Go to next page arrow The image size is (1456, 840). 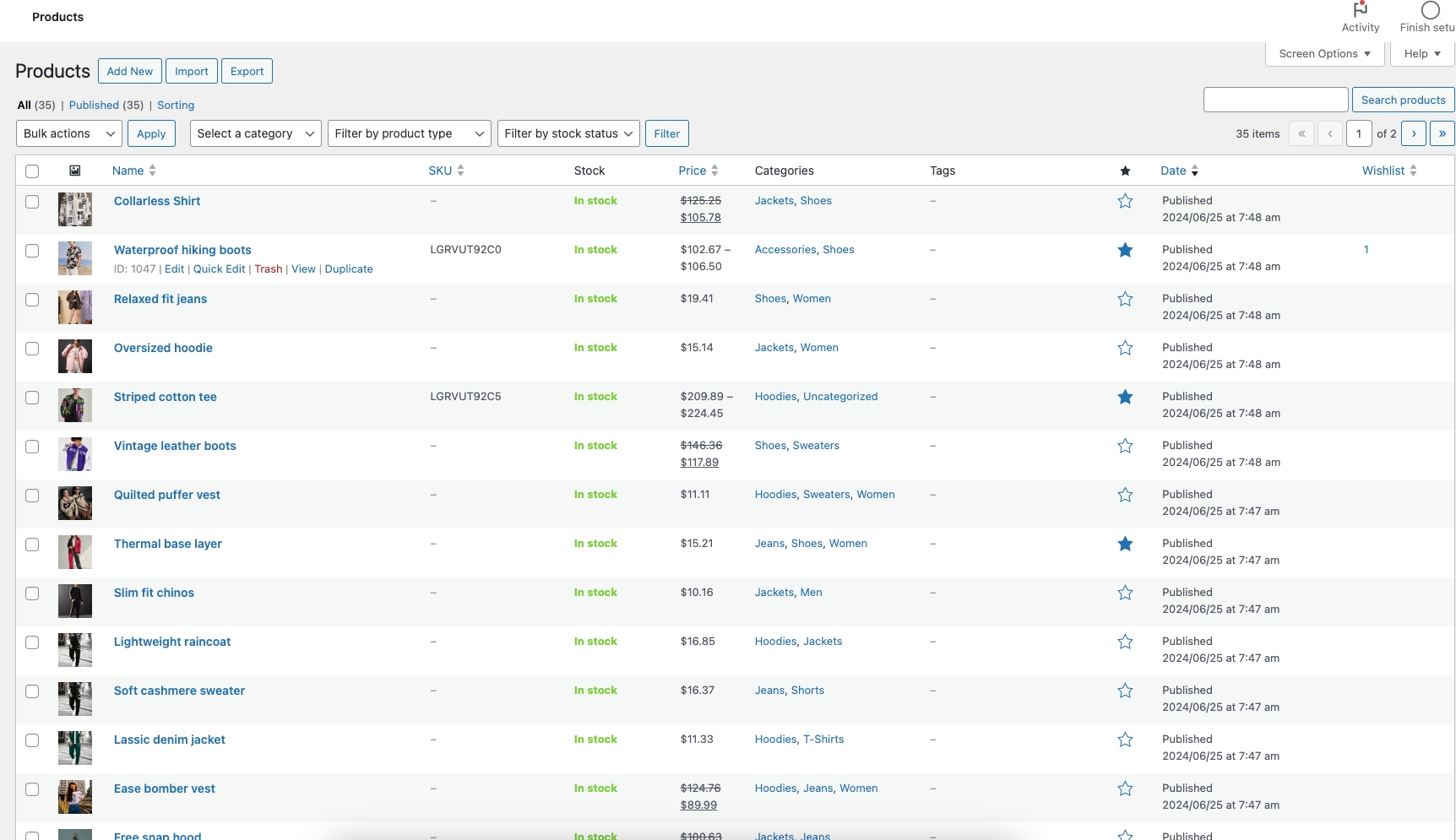1413,133
